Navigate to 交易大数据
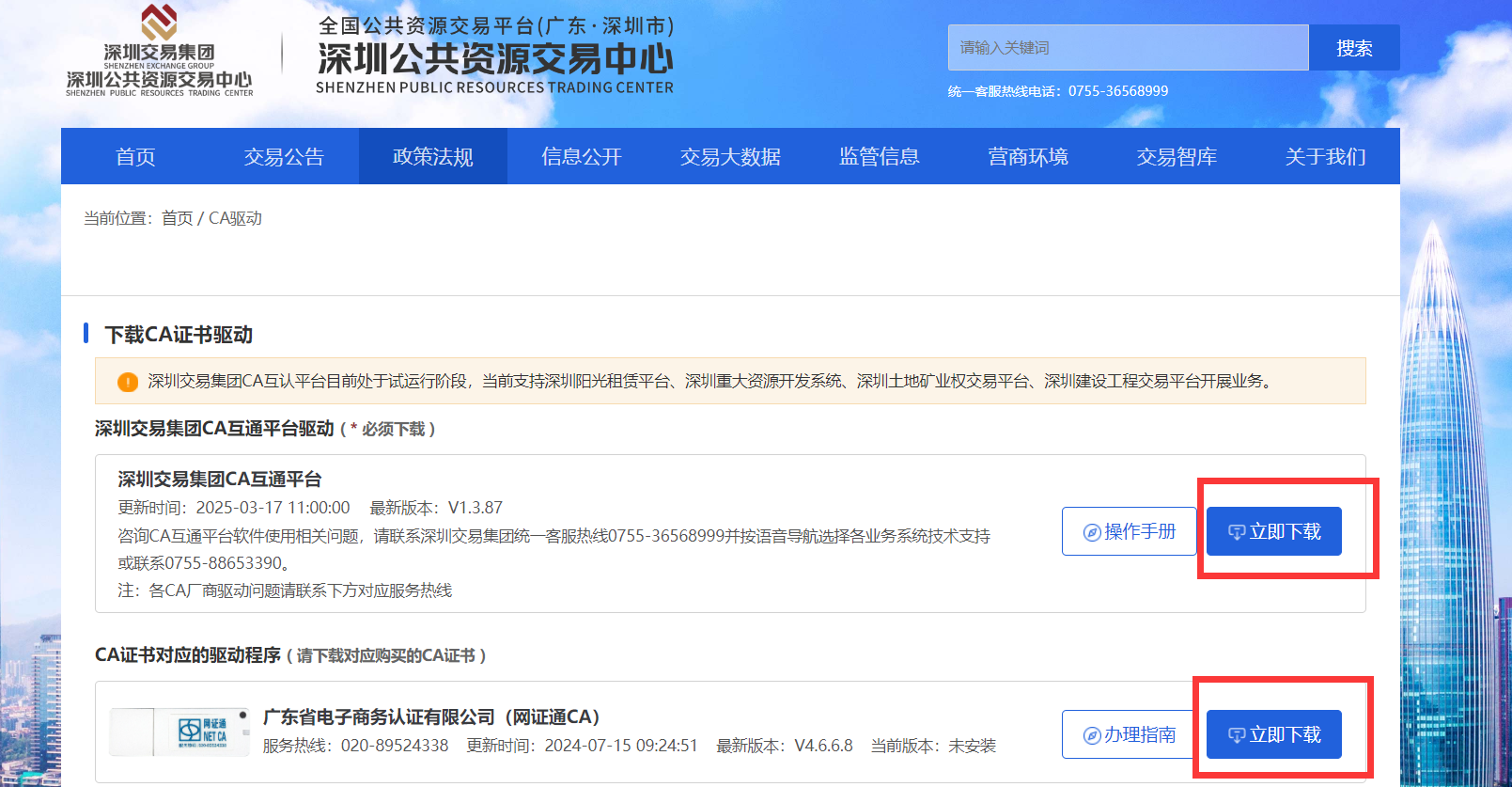Screen dimensions: 1512x787 (730, 157)
